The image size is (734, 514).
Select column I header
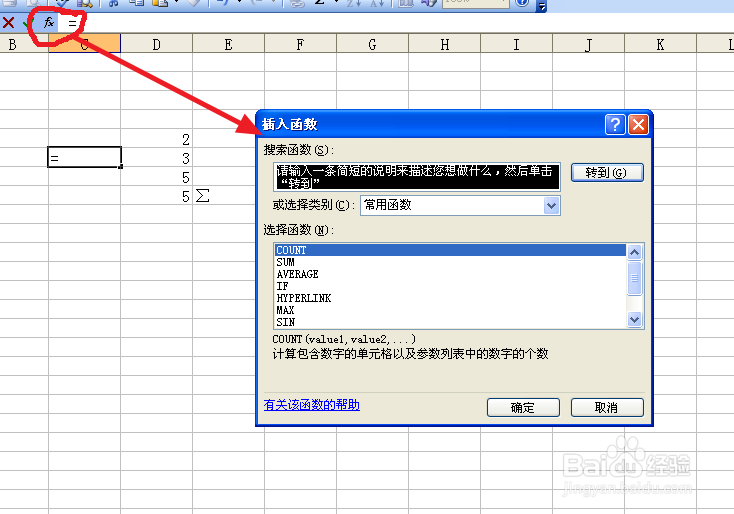(516, 44)
